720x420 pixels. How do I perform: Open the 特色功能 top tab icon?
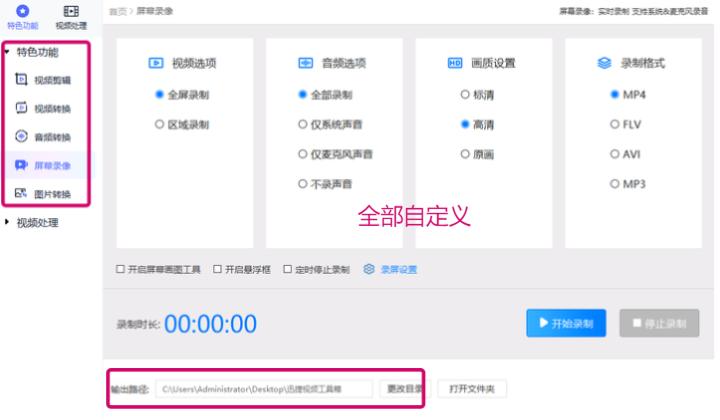coord(22,11)
